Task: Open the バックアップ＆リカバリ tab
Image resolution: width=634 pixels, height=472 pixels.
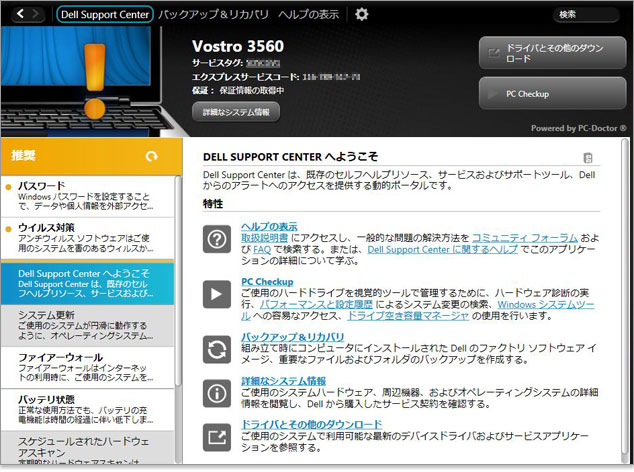Action: [x=213, y=15]
